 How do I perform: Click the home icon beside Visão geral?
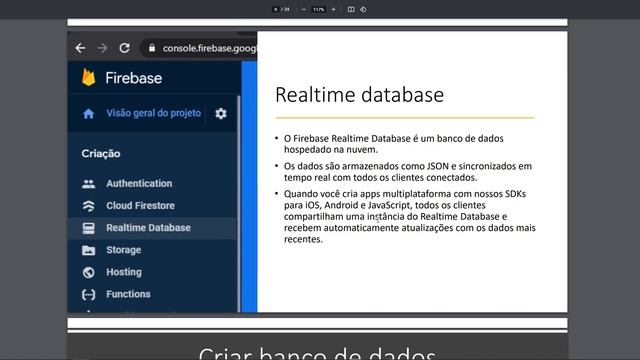coord(89,113)
